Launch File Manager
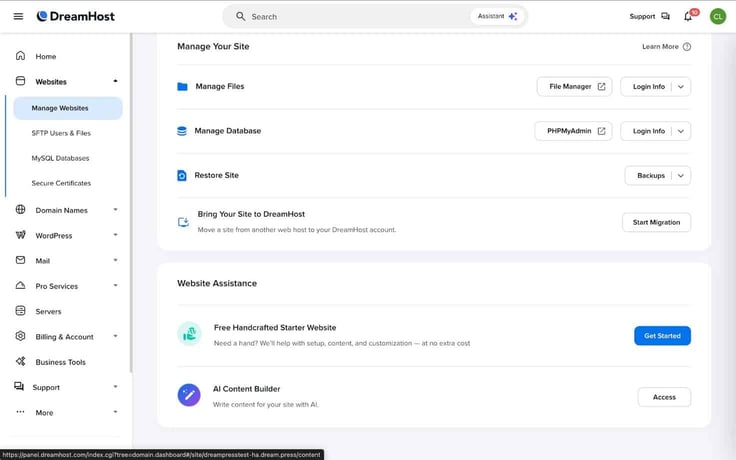 pyautogui.click(x=575, y=87)
